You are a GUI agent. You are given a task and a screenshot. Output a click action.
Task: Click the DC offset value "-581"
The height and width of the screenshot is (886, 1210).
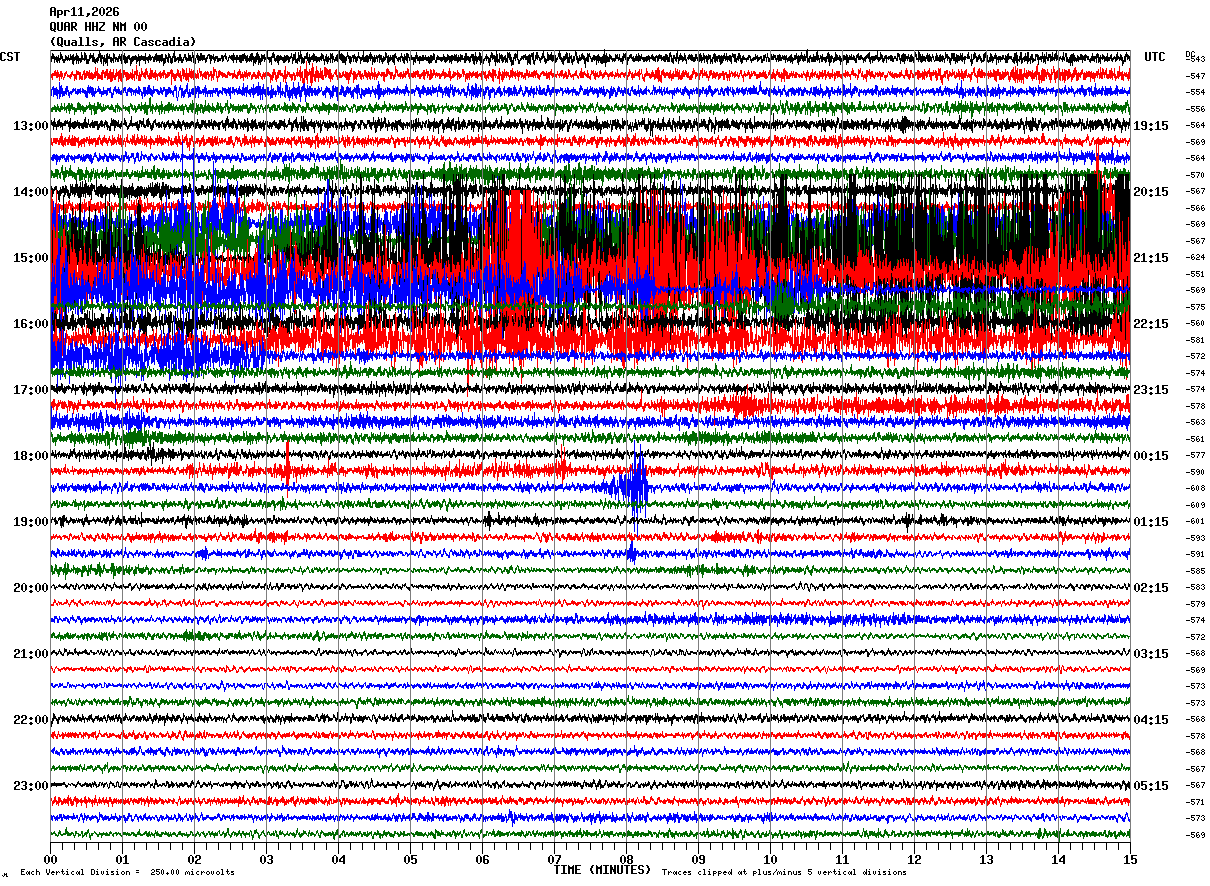[1195, 340]
